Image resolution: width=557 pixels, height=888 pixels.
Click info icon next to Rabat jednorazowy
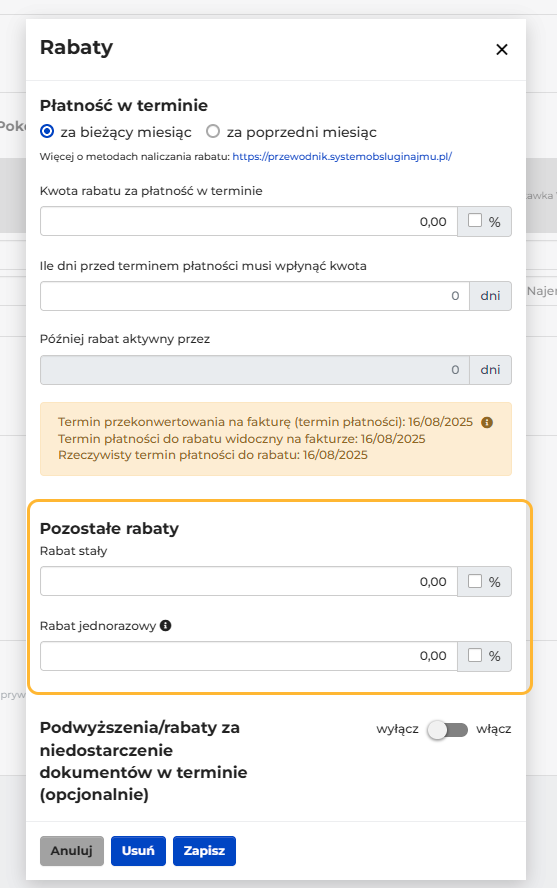pos(165,626)
